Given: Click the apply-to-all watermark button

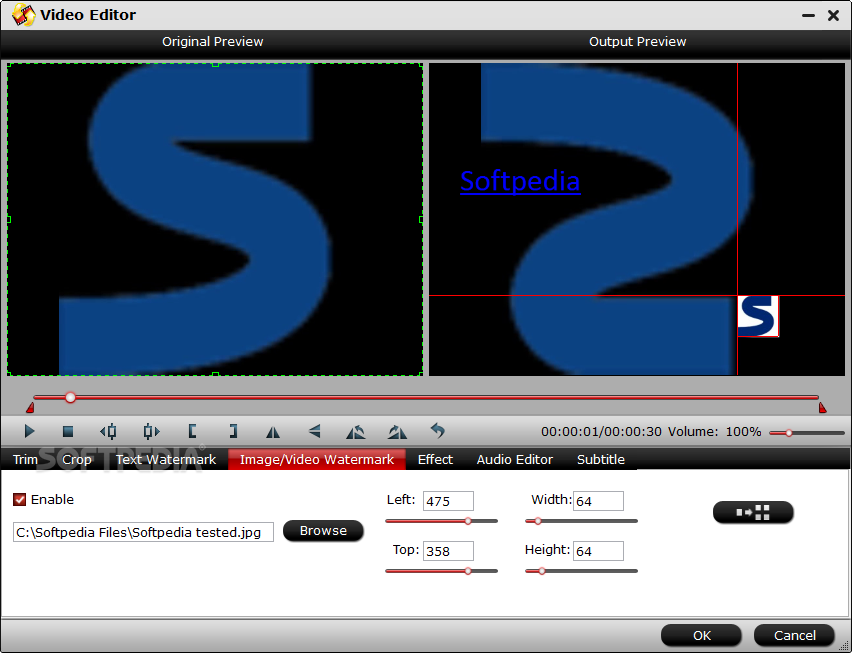Looking at the screenshot, I should coord(753,512).
